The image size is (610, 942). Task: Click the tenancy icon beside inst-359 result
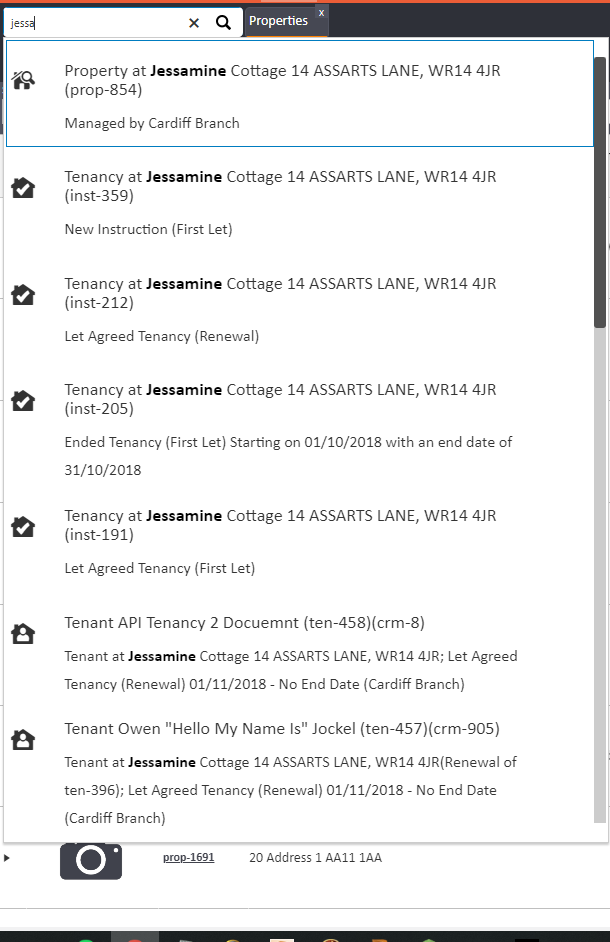coord(23,187)
